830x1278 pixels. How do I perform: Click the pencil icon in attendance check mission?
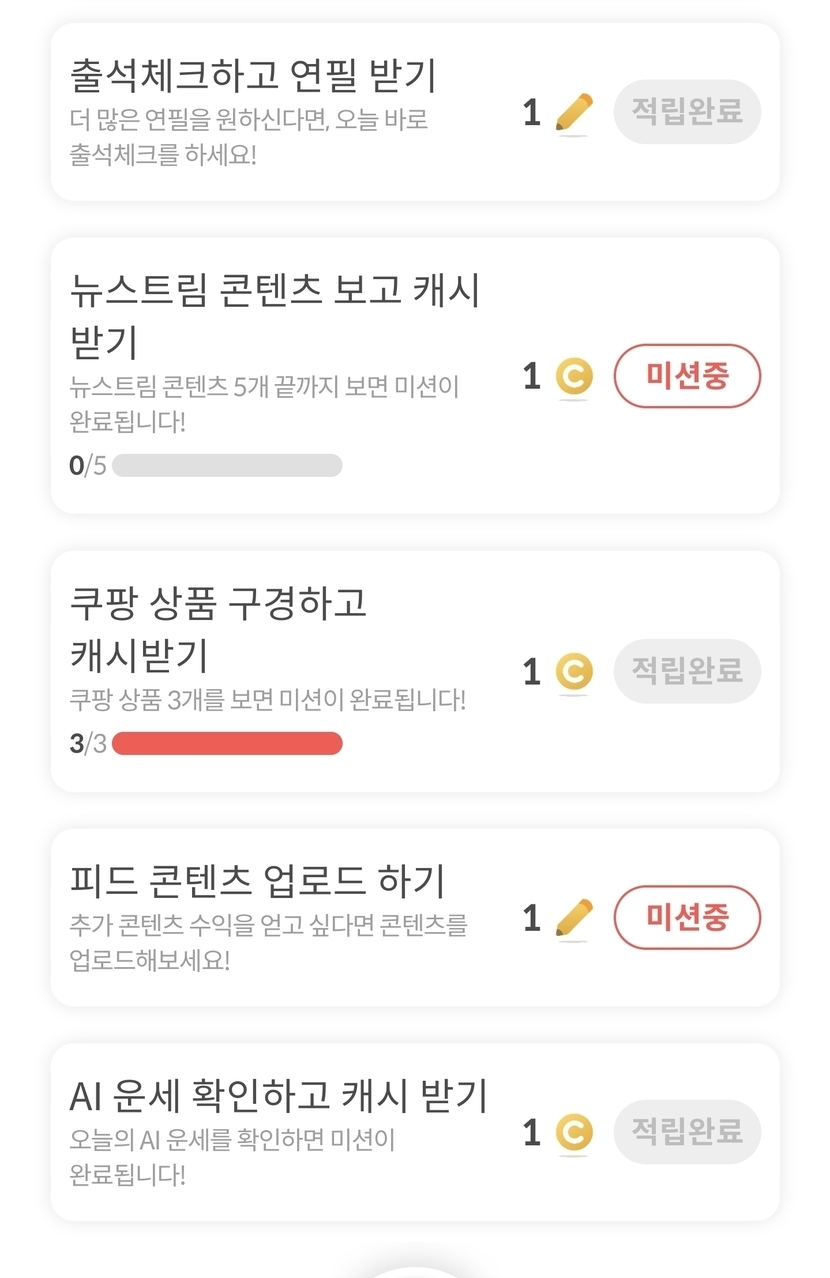coord(574,113)
